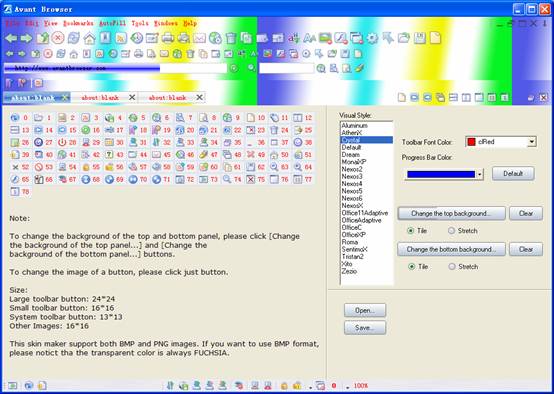The image size is (554, 394).
Task: Open the Toolbar Font Color clRed dropdown
Action: coord(531,142)
